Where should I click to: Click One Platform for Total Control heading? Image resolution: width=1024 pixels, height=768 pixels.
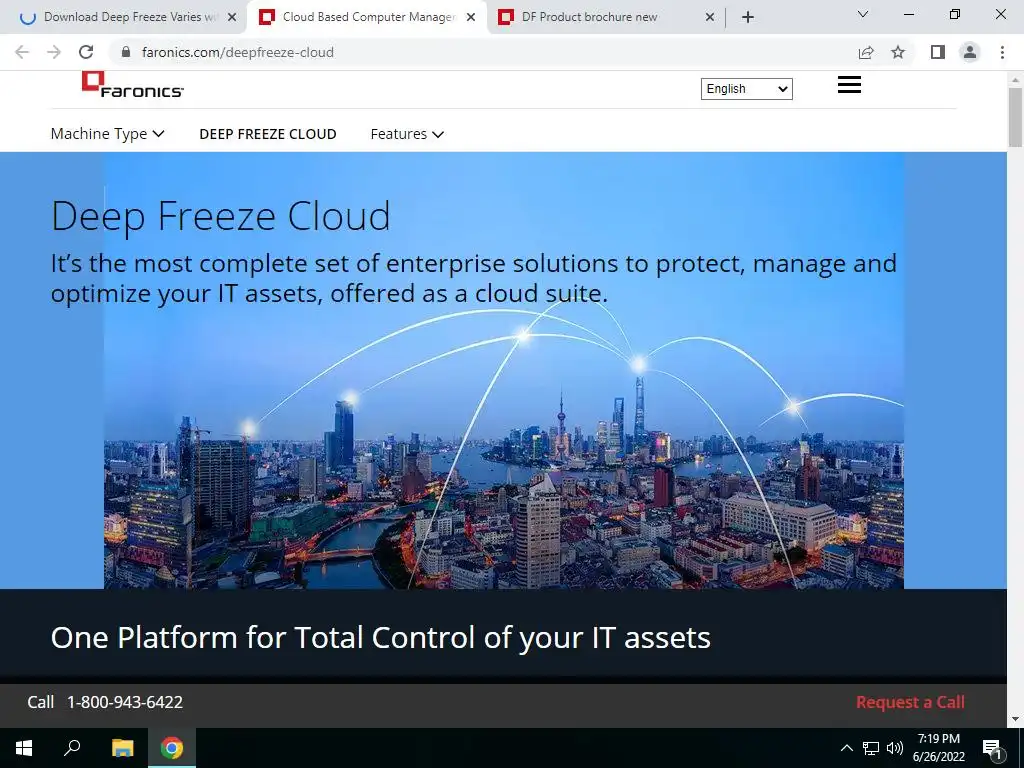[x=381, y=637]
